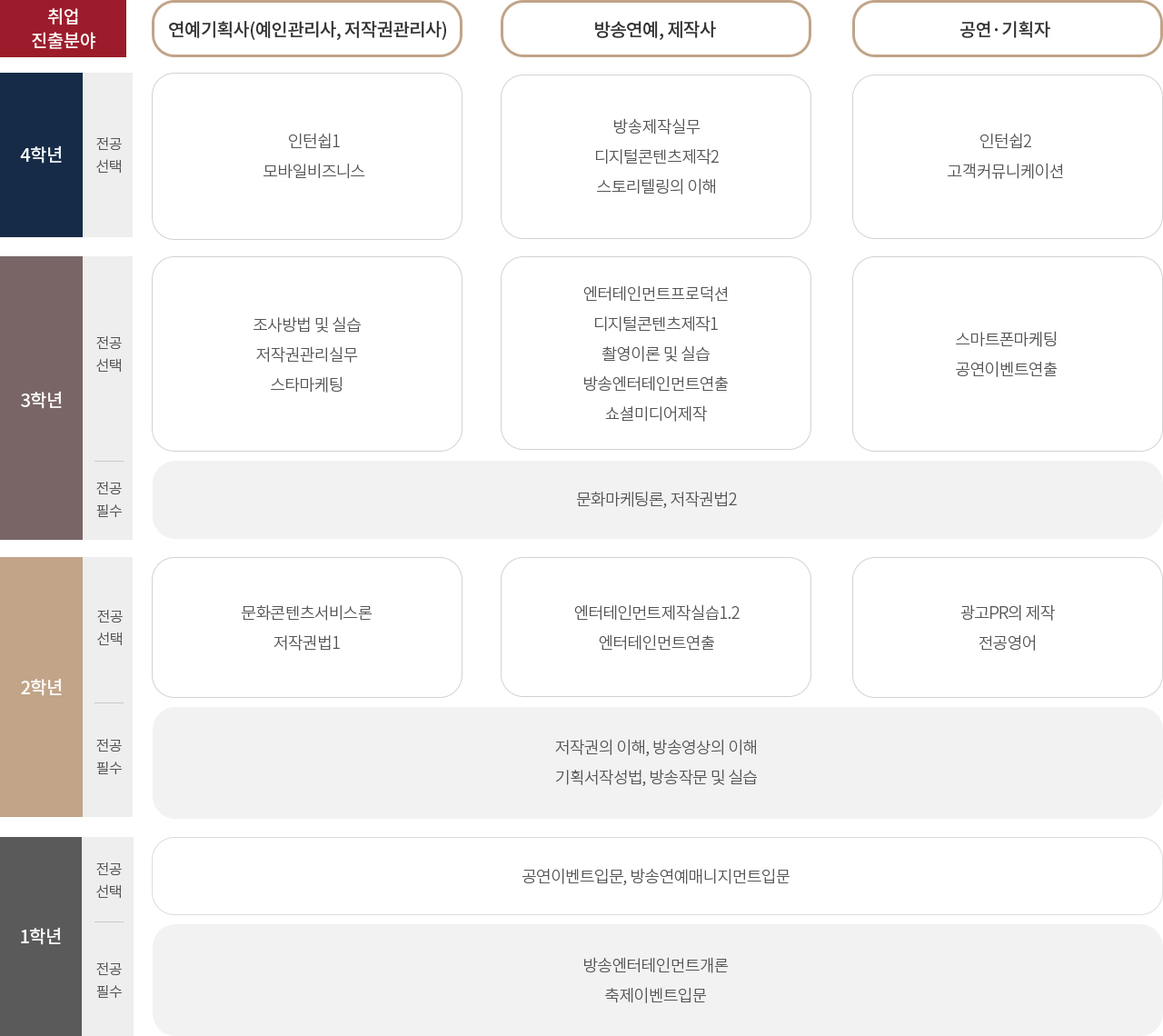Image resolution: width=1163 pixels, height=1036 pixels.
Task: Open the 인턴쉽2 고객커뮤니케이션 card
Action: point(1008,155)
